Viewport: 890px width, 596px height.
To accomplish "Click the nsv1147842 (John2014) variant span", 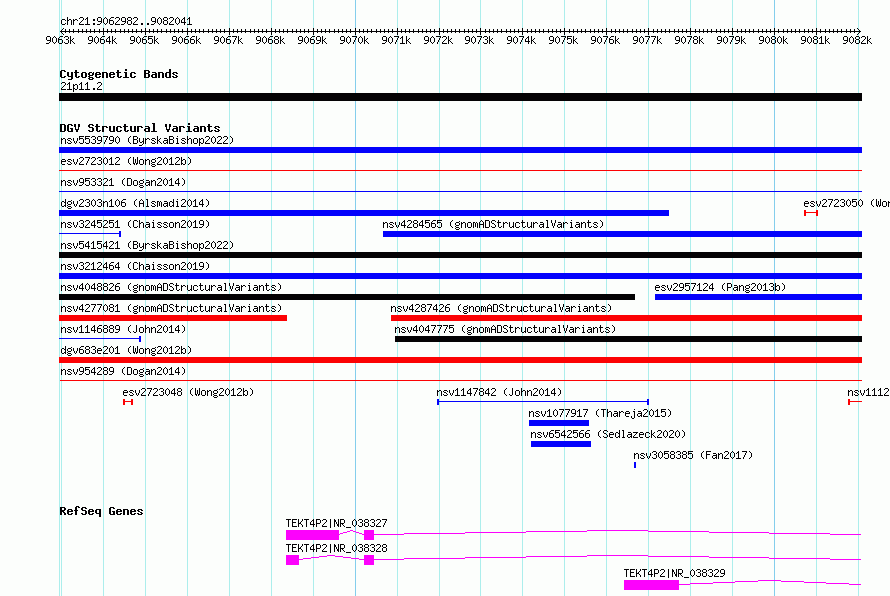I will tap(543, 402).
